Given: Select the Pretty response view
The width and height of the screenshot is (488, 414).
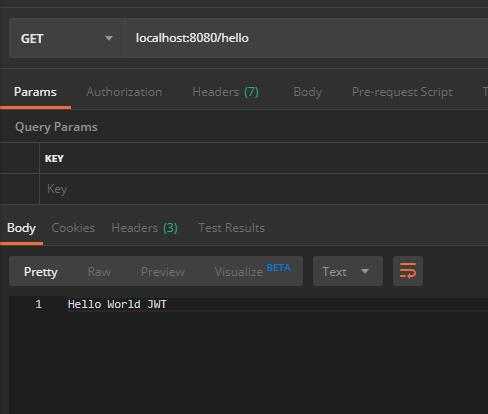Looking at the screenshot, I should (41, 272).
